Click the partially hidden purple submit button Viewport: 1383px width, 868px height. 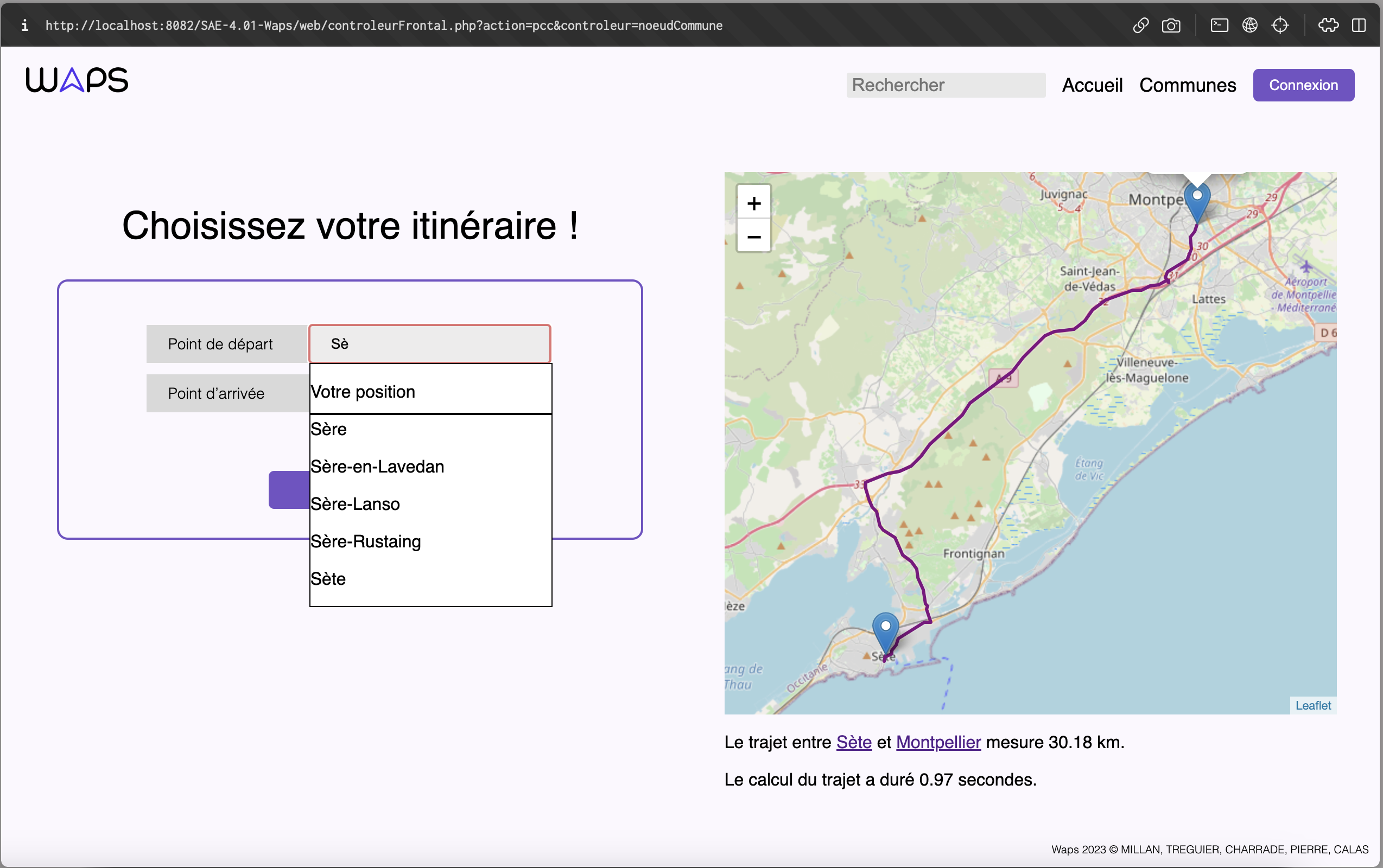tap(289, 489)
